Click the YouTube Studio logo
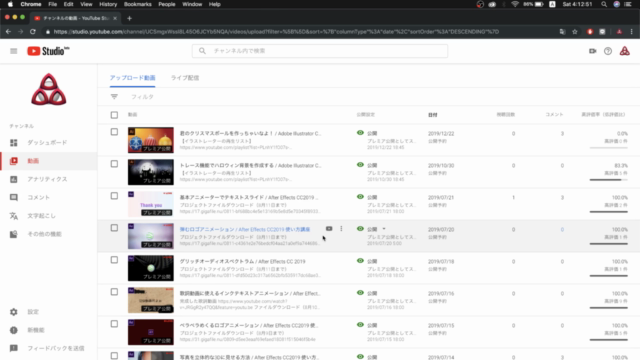 pos(48,51)
